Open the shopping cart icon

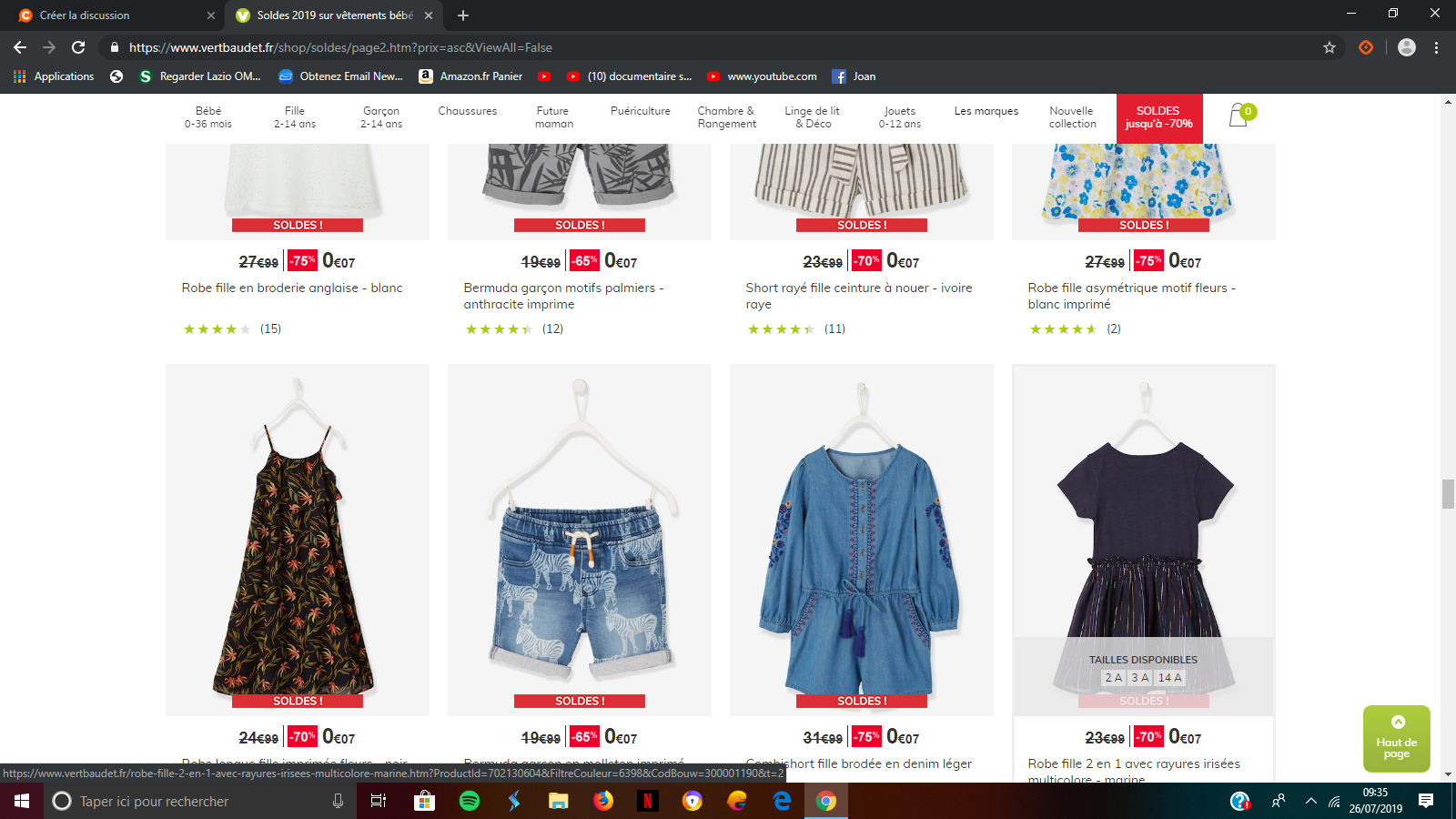[1239, 116]
